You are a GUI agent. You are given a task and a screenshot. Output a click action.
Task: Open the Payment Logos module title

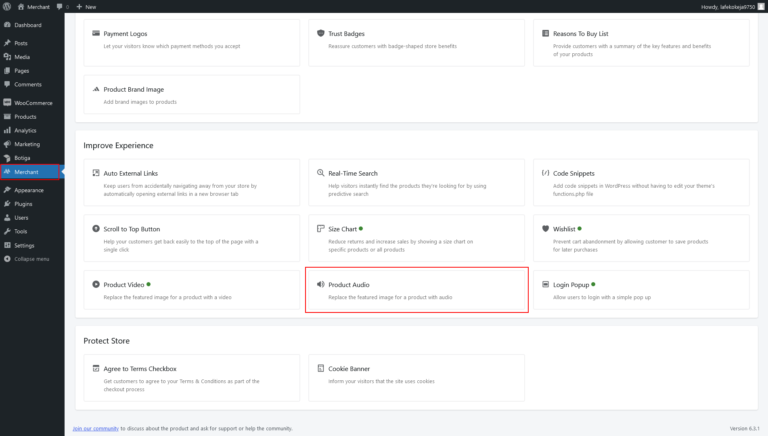pos(125,34)
